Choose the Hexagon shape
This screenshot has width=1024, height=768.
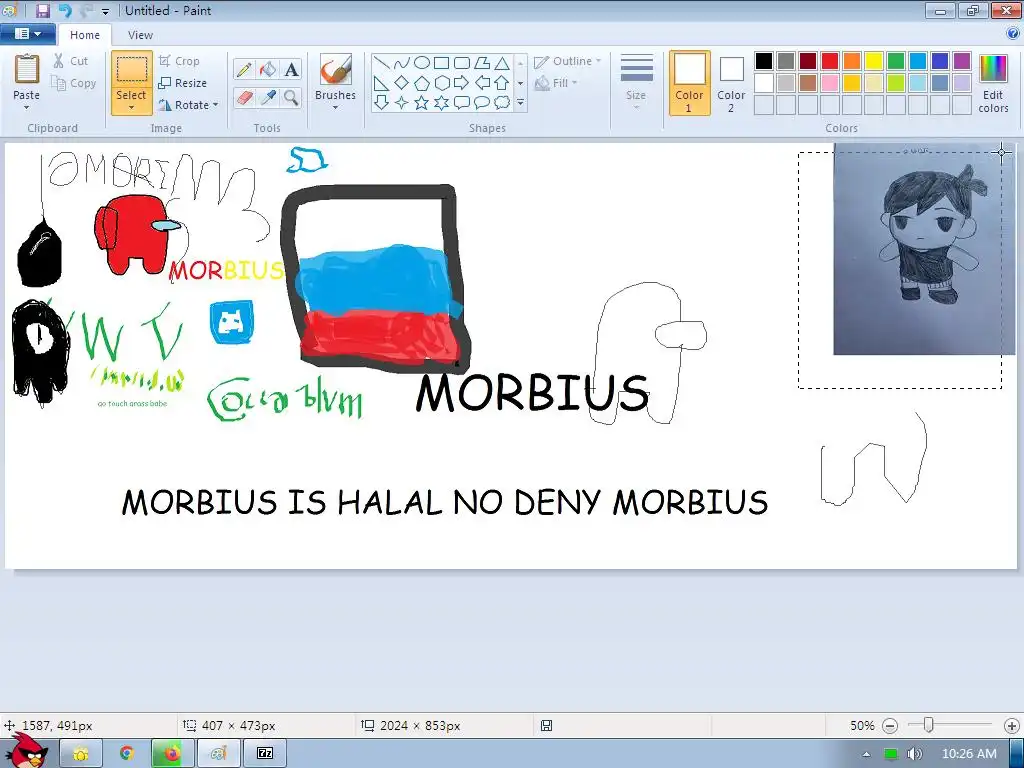tap(441, 83)
